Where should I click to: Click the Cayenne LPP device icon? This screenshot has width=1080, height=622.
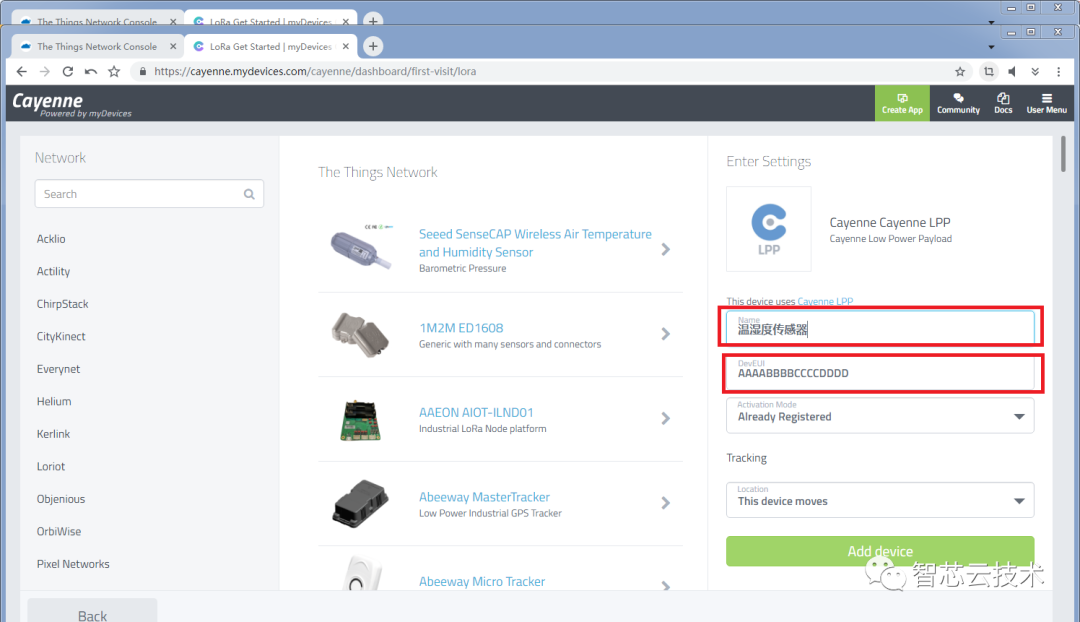769,229
